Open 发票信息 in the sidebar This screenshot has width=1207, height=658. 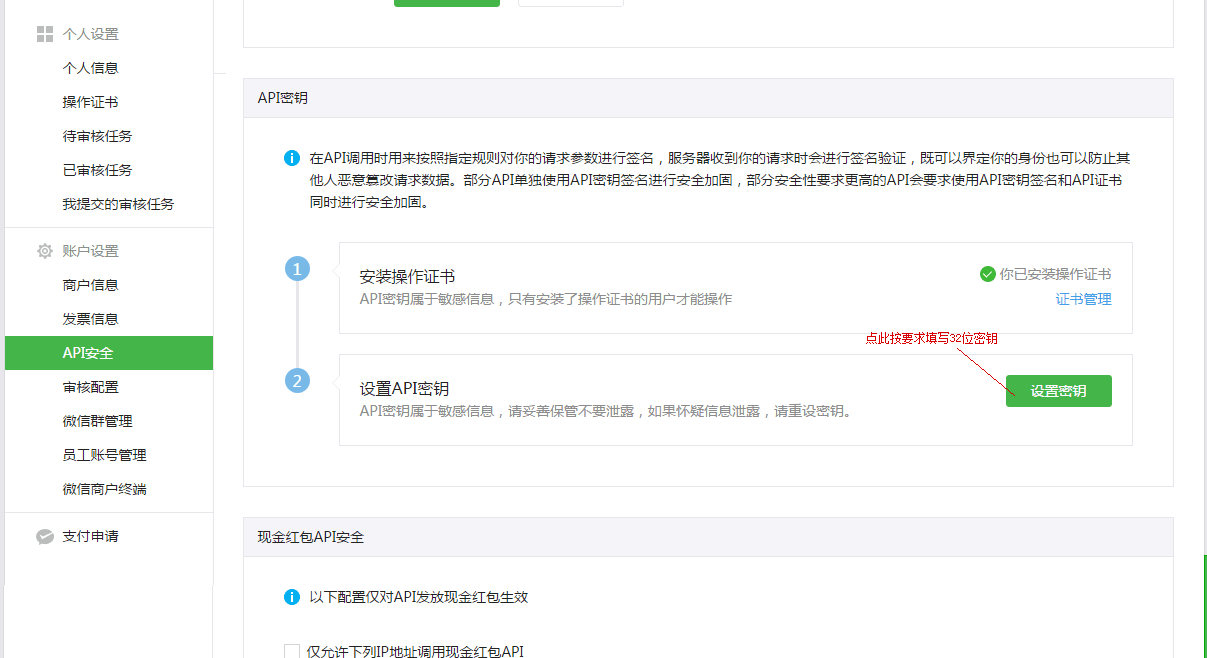(x=90, y=319)
